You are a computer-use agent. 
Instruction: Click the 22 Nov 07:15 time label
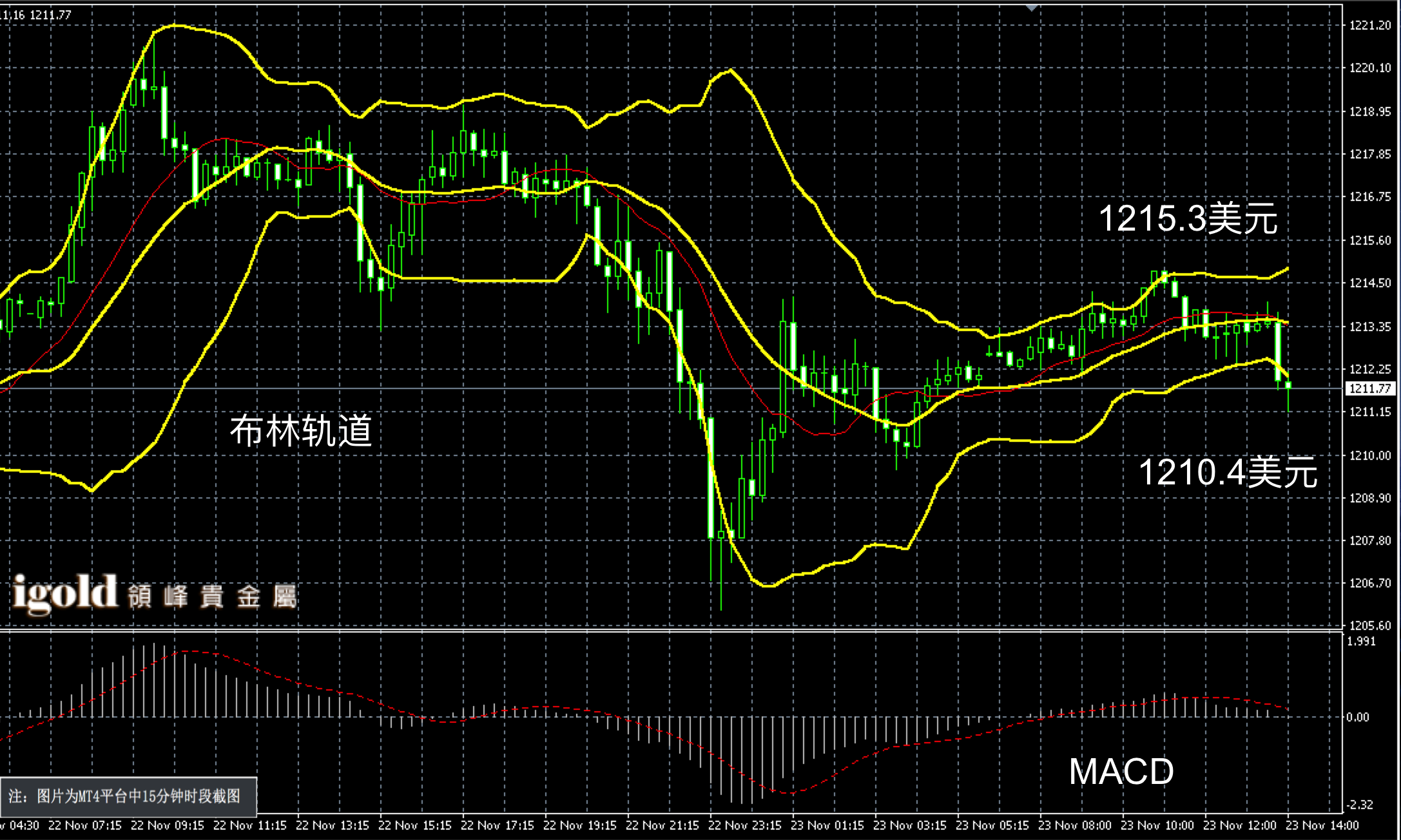coord(84,825)
